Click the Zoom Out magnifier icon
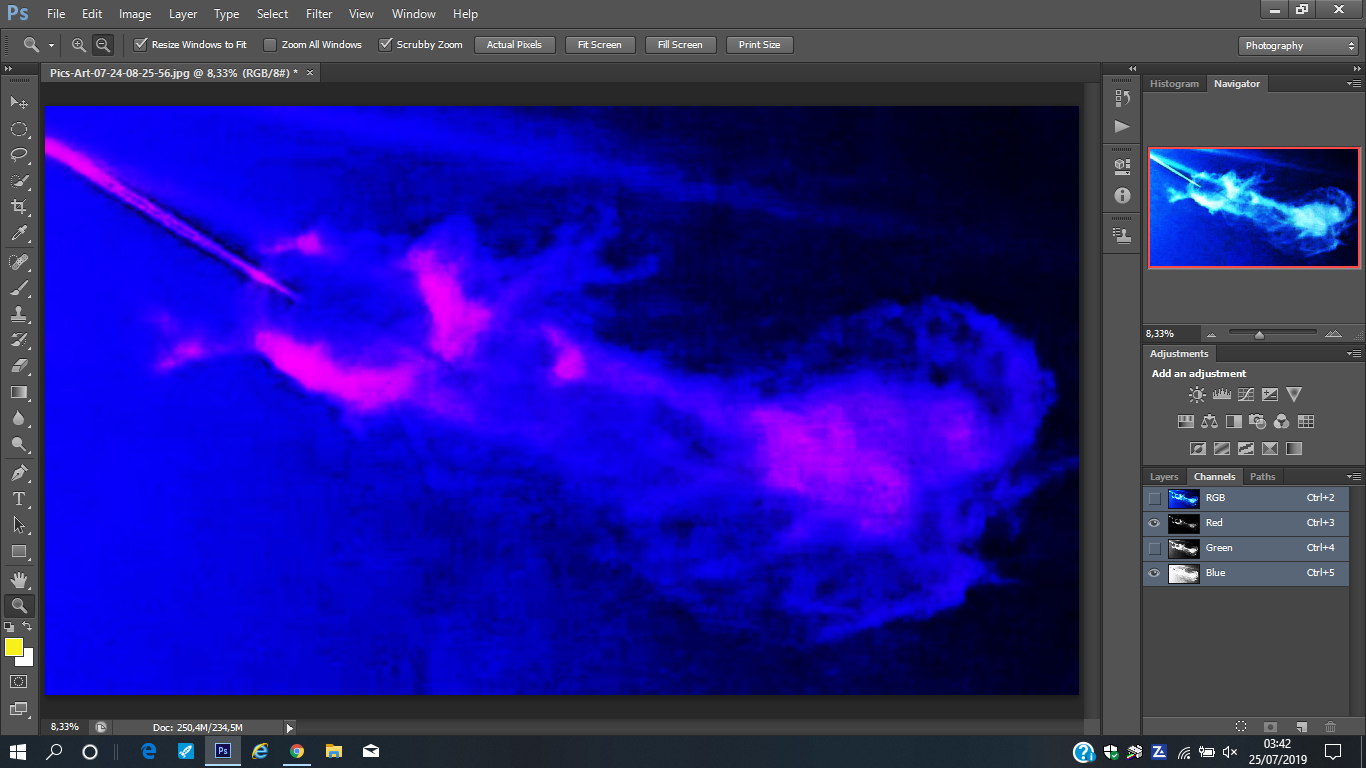The width and height of the screenshot is (1366, 768). tap(103, 45)
